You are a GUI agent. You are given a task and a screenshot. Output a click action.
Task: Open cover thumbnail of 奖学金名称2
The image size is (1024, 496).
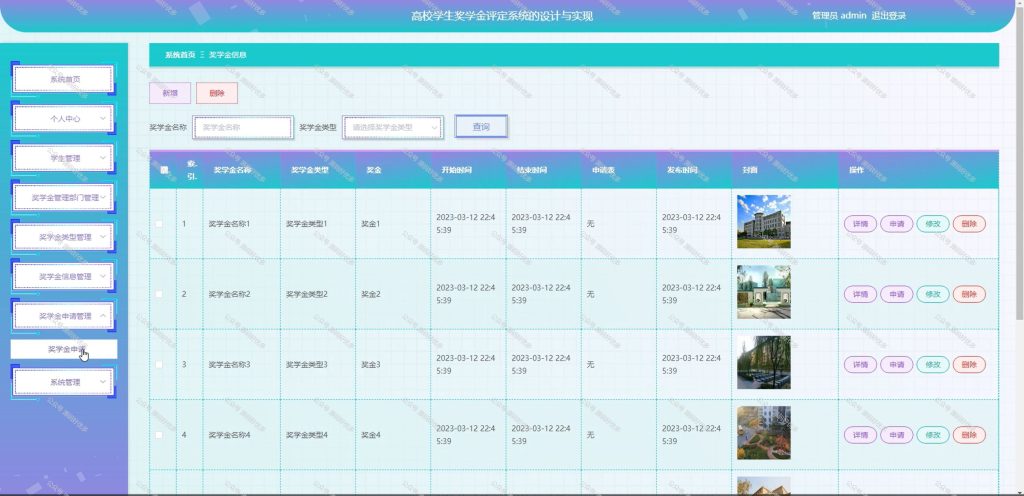point(763,292)
